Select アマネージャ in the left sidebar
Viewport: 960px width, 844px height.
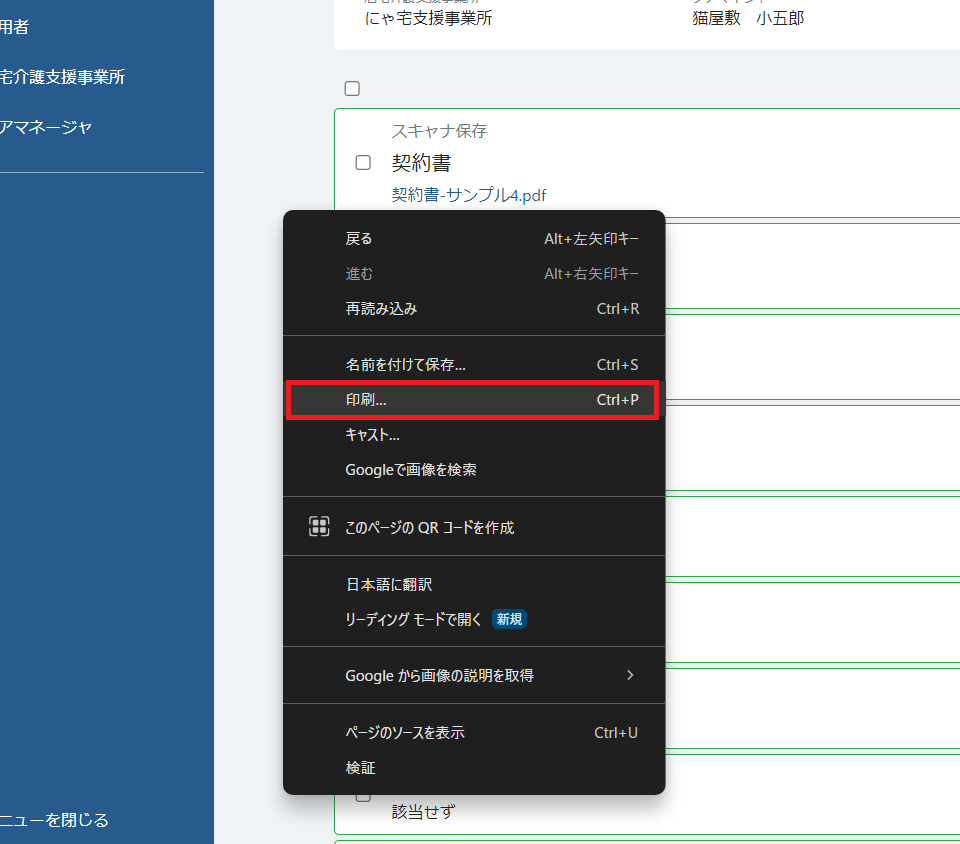point(46,127)
